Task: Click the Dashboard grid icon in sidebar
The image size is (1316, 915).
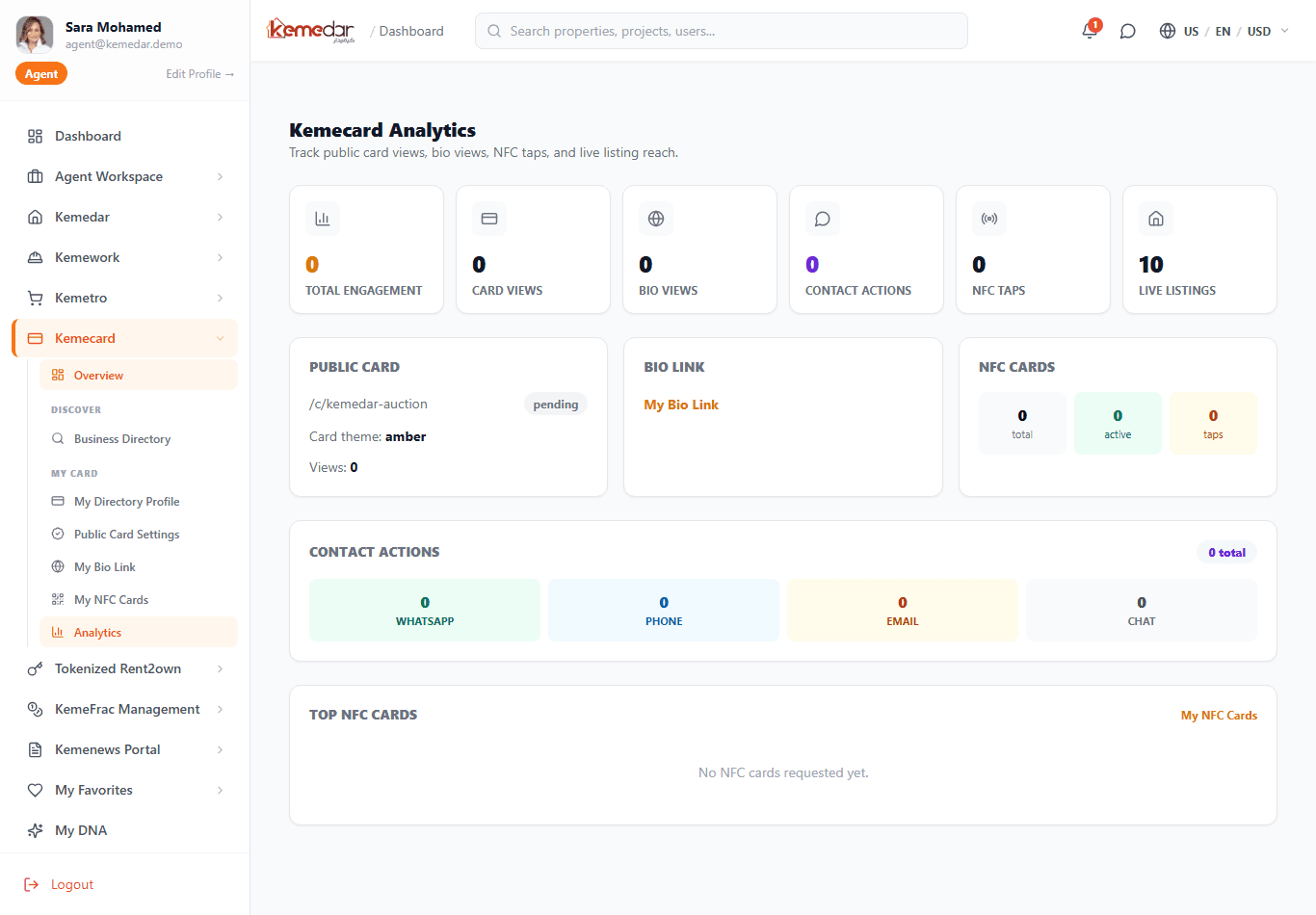Action: pyautogui.click(x=36, y=136)
